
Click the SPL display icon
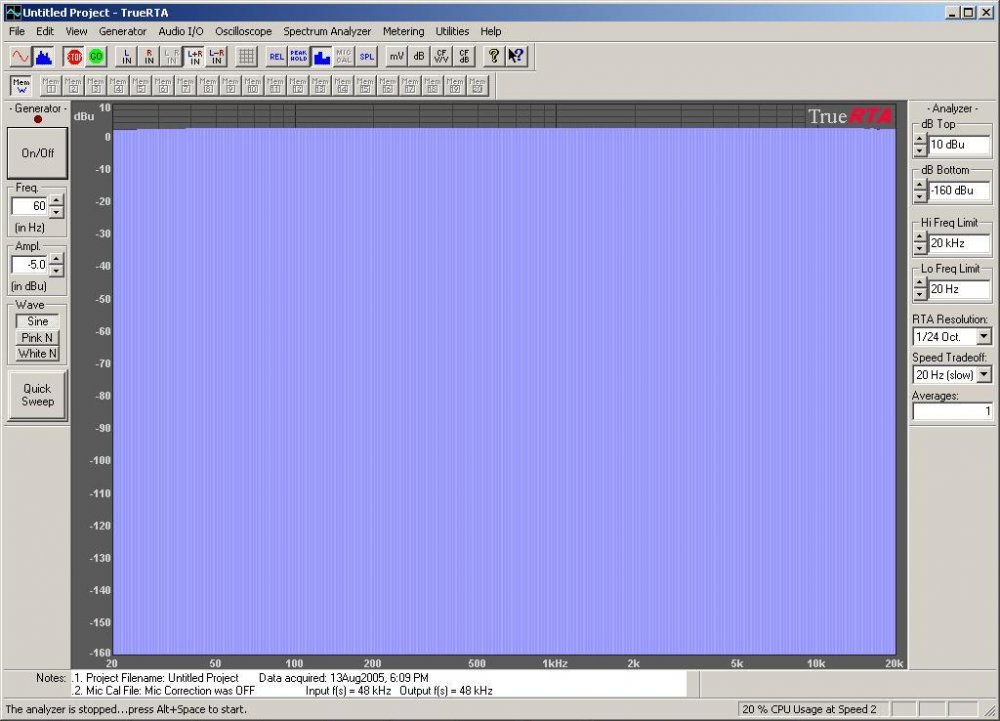[x=367, y=57]
